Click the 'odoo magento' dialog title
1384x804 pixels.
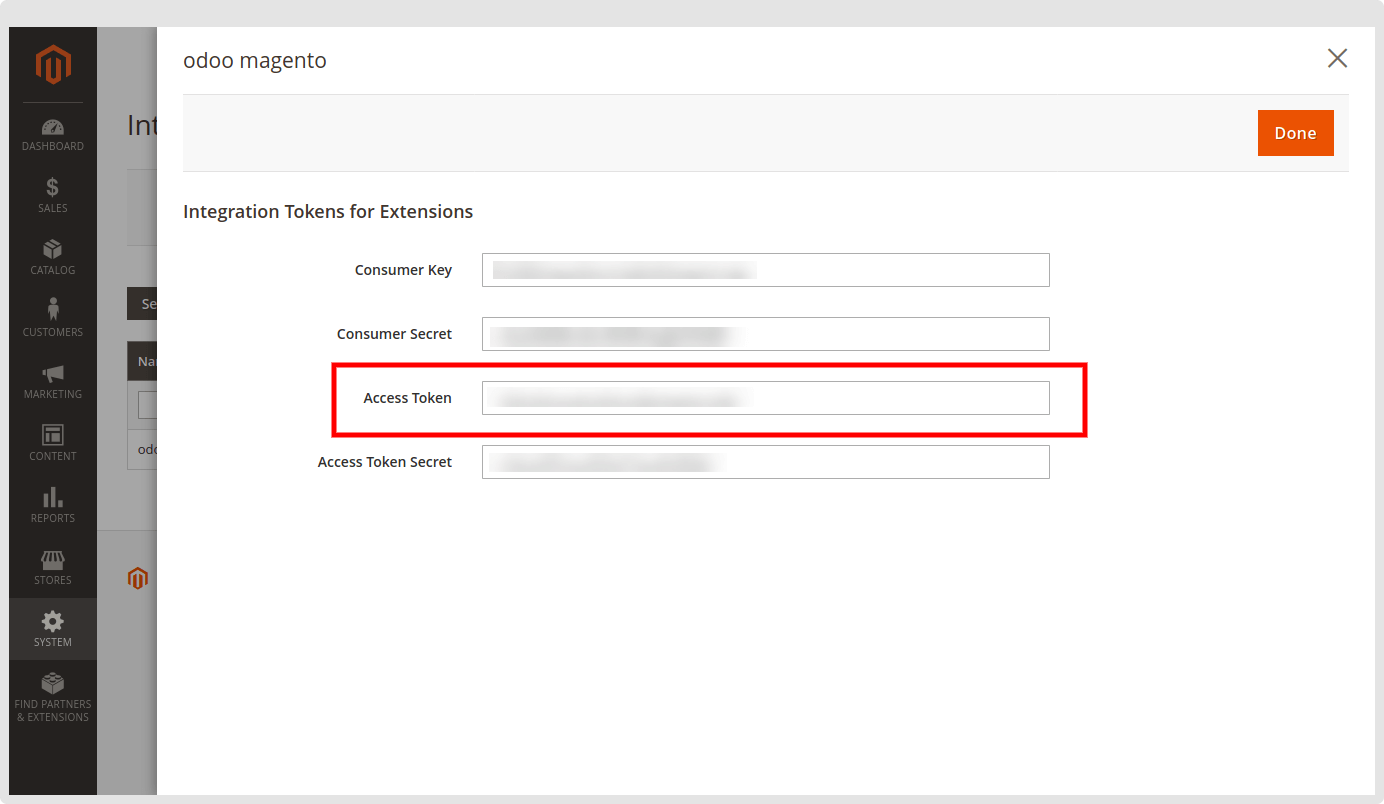pyautogui.click(x=255, y=60)
